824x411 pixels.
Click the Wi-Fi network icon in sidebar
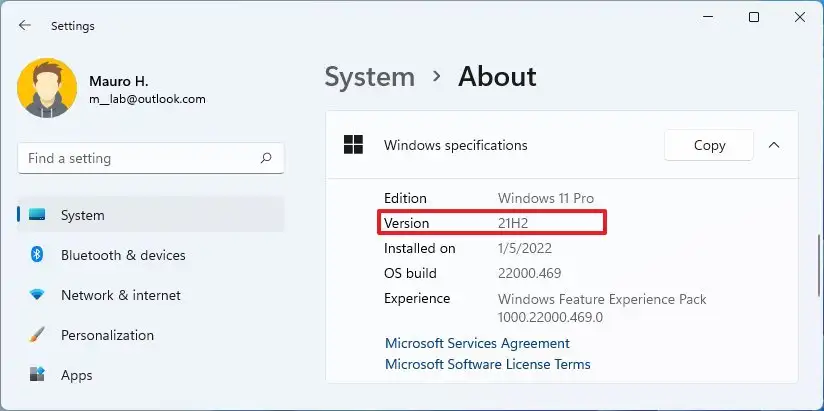pyautogui.click(x=37, y=295)
